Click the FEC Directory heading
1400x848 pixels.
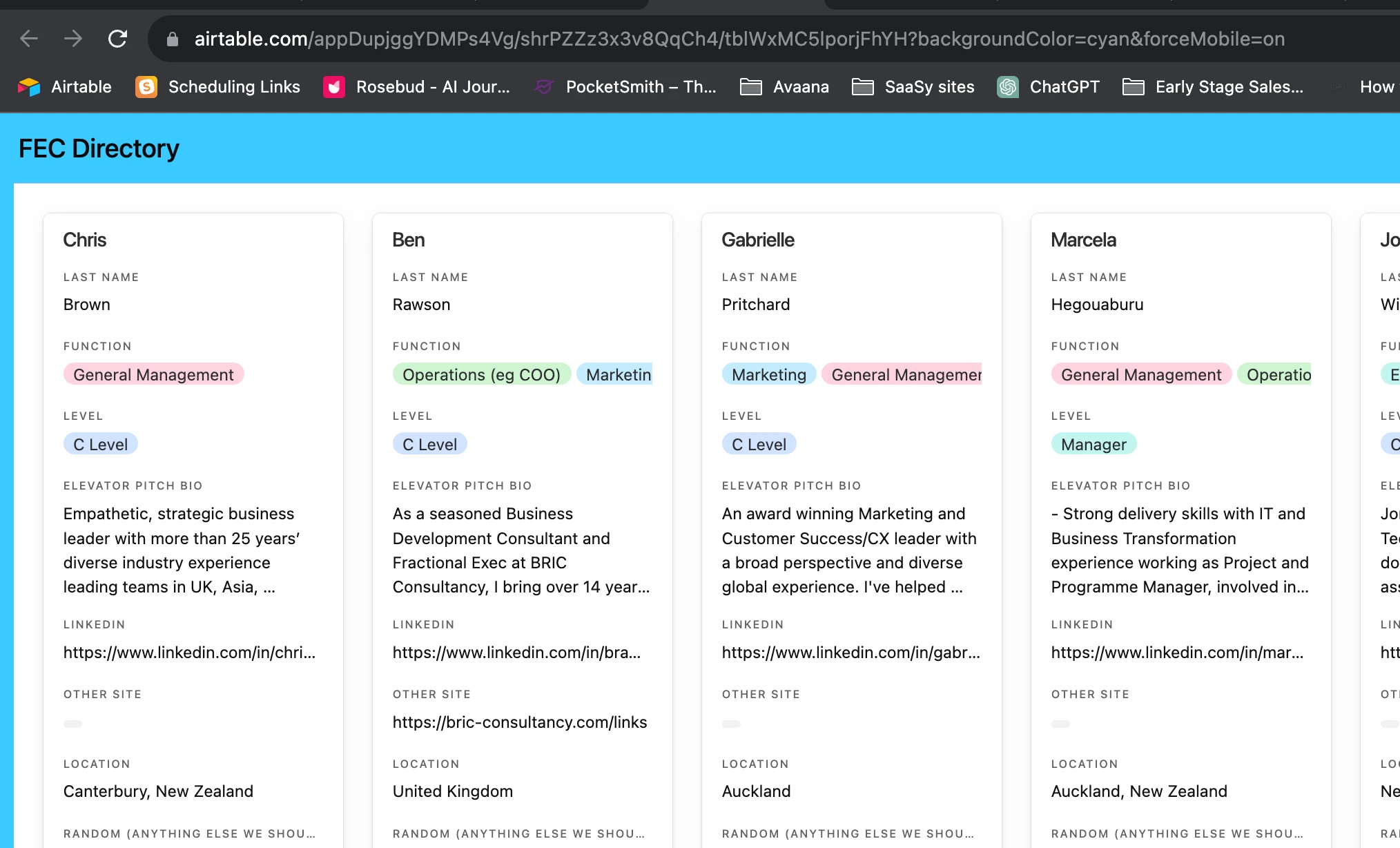pos(99,149)
